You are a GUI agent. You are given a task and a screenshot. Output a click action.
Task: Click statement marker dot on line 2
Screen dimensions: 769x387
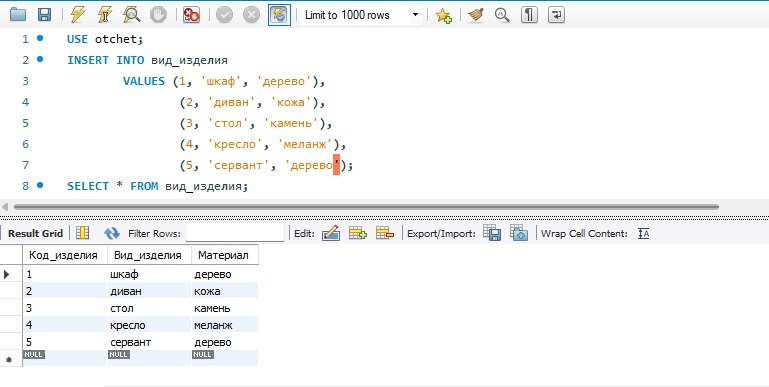[40, 59]
